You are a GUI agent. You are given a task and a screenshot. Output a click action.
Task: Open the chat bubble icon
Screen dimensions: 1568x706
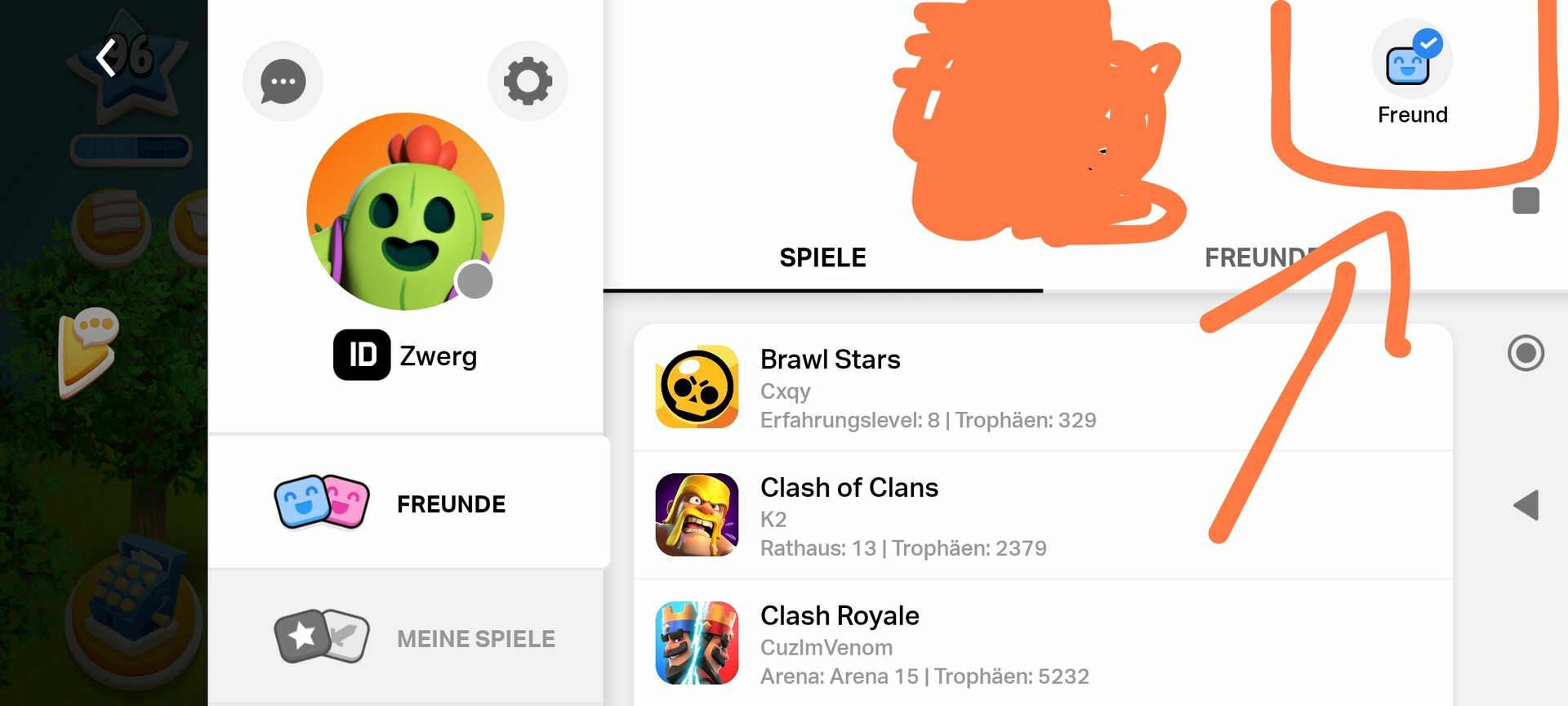click(283, 82)
